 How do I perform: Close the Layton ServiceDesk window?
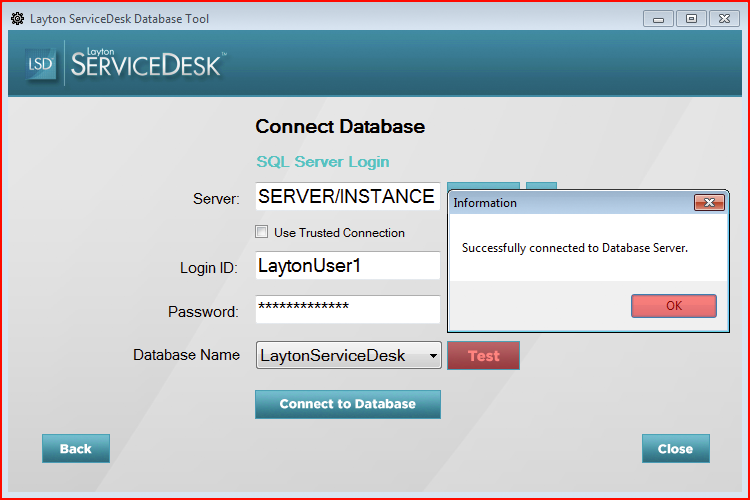(x=725, y=19)
